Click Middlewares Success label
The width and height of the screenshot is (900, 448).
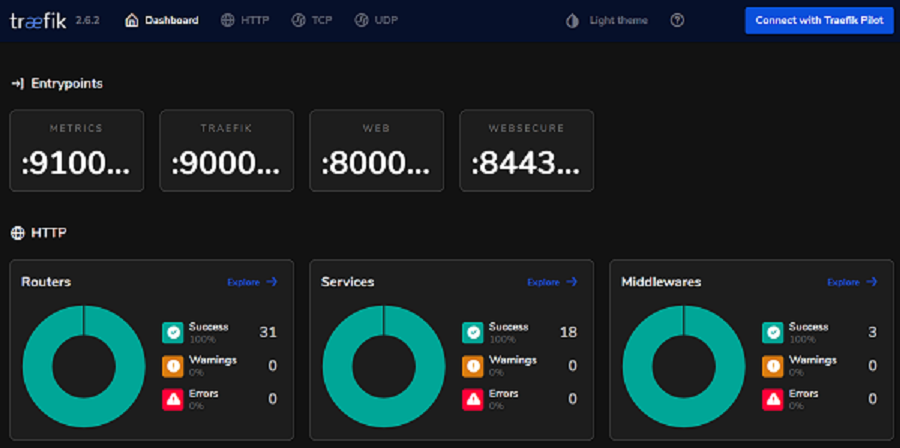(808, 327)
